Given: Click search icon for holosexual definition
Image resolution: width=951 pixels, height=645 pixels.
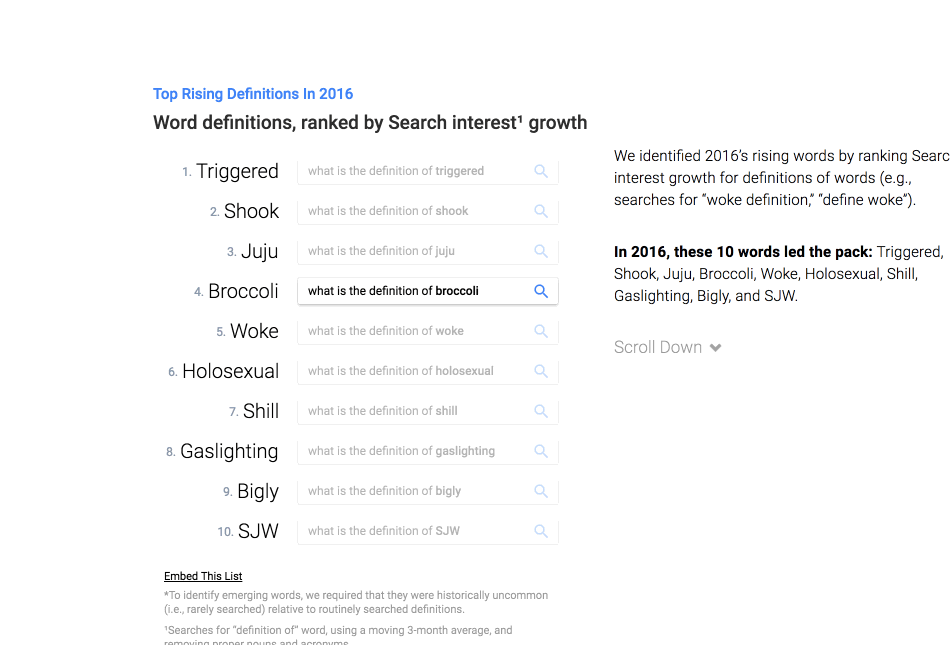Looking at the screenshot, I should point(541,371).
